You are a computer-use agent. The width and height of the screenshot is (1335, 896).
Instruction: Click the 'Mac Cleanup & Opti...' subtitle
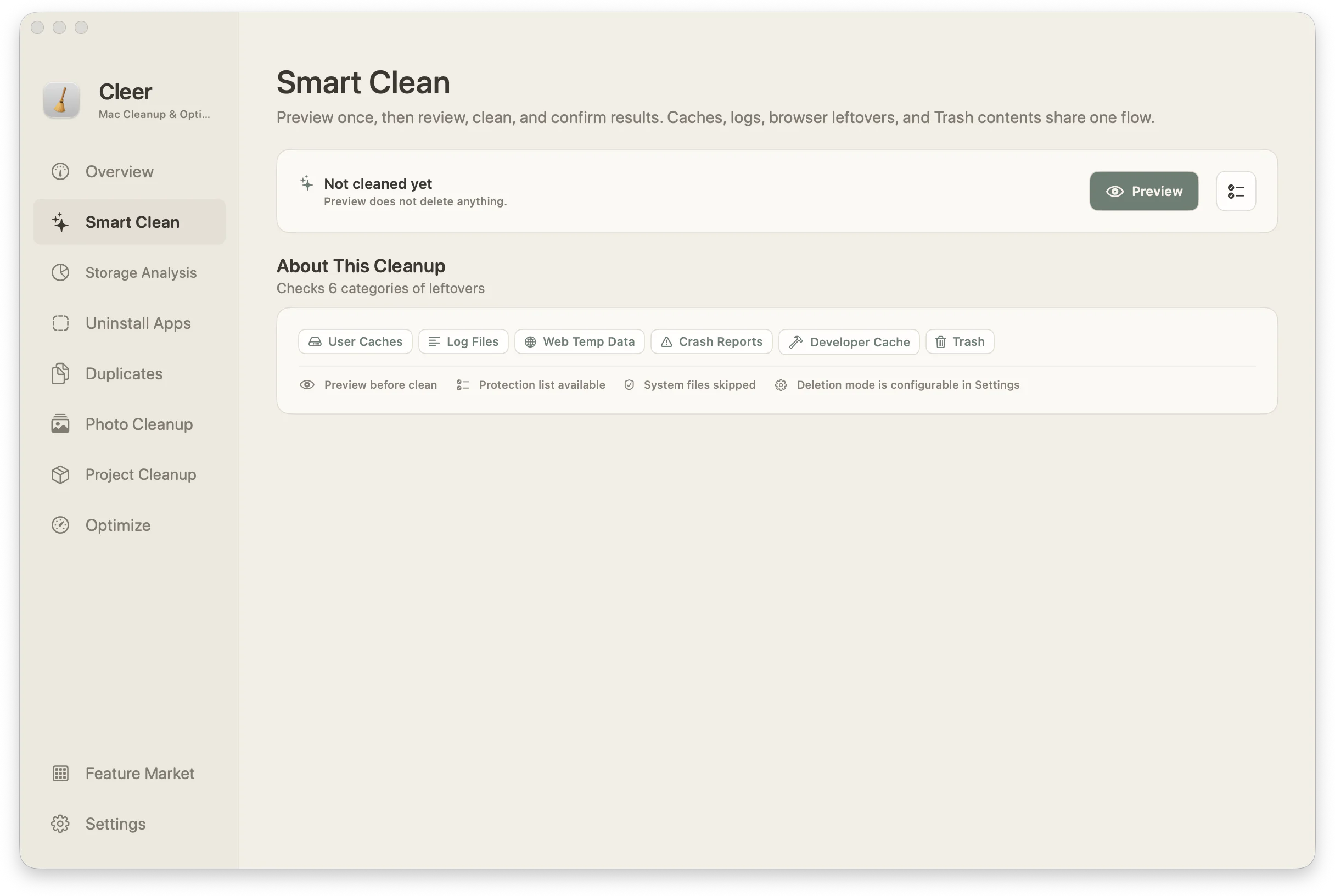point(154,114)
